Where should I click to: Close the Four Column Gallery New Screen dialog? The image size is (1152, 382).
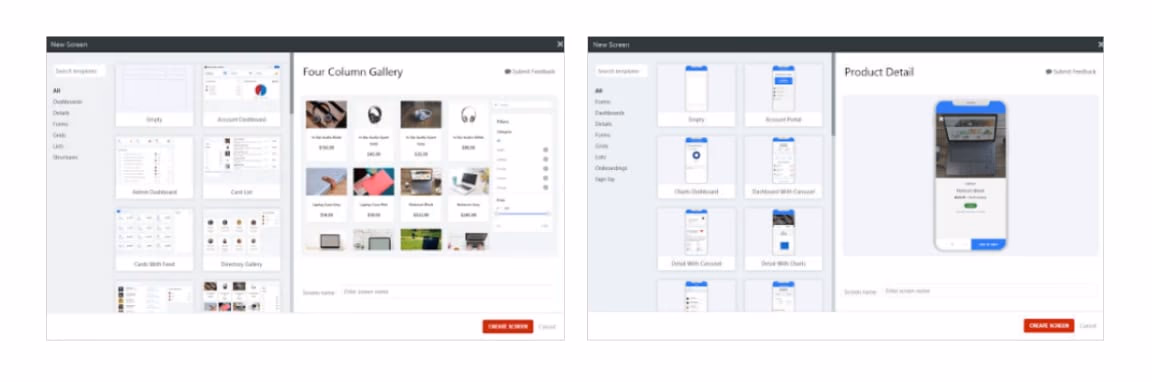click(560, 44)
